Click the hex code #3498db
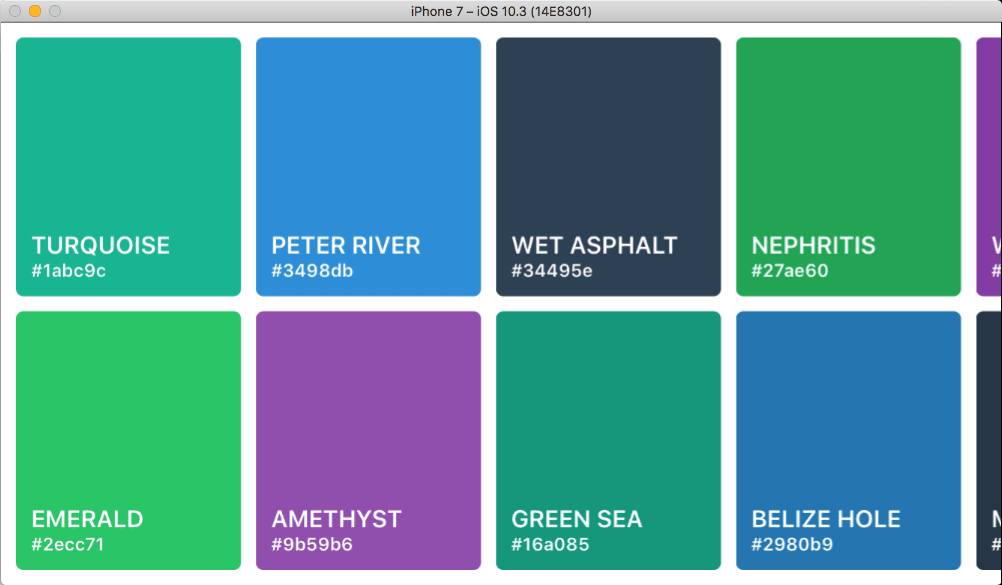The width and height of the screenshot is (1002, 585). click(310, 270)
